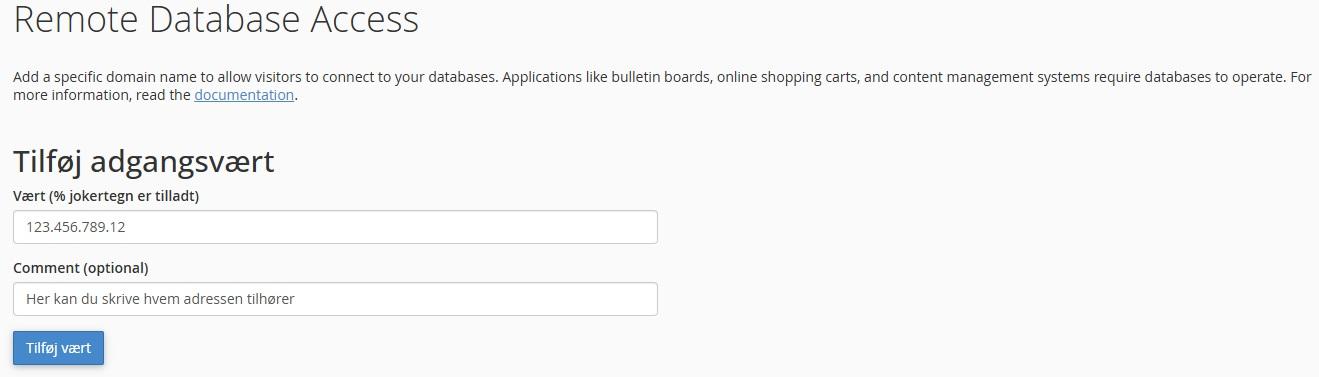The height and width of the screenshot is (377, 1319).
Task: Click the Tilføj vært button
Action: (x=58, y=348)
